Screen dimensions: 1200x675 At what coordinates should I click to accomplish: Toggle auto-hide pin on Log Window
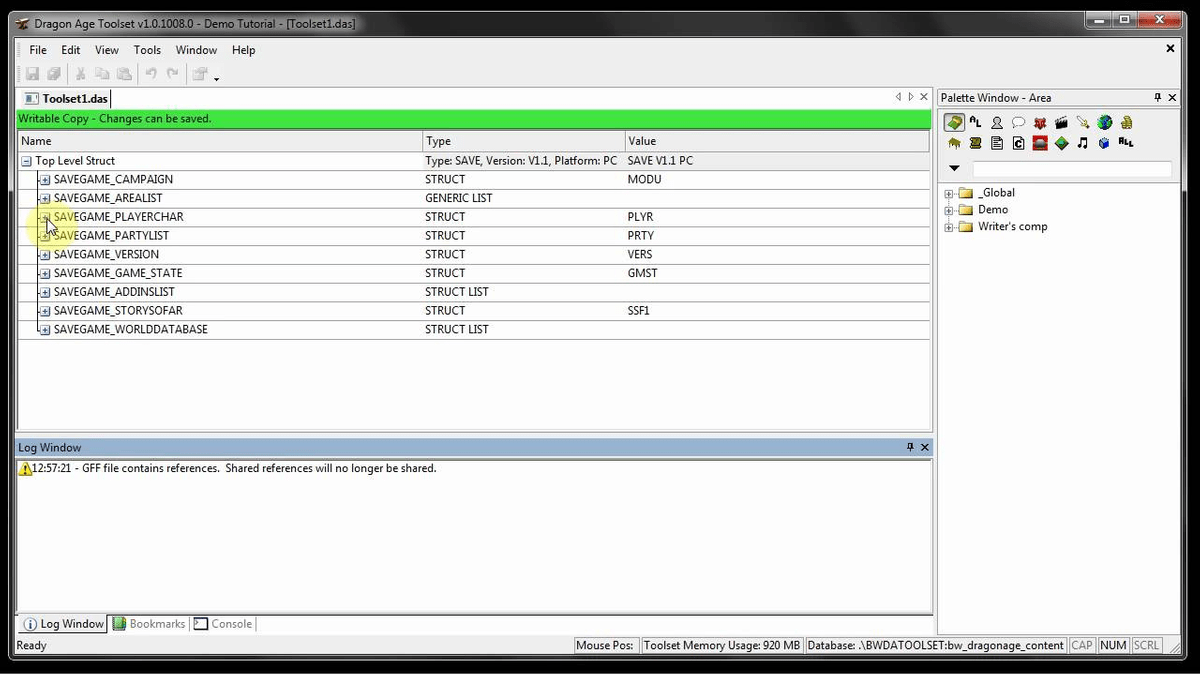coord(910,447)
